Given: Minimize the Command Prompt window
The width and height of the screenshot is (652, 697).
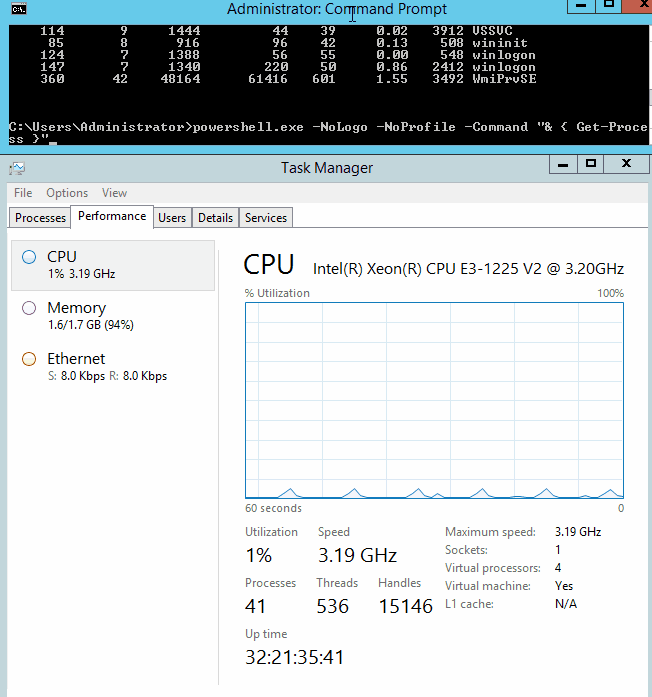Looking at the screenshot, I should click(x=581, y=6).
